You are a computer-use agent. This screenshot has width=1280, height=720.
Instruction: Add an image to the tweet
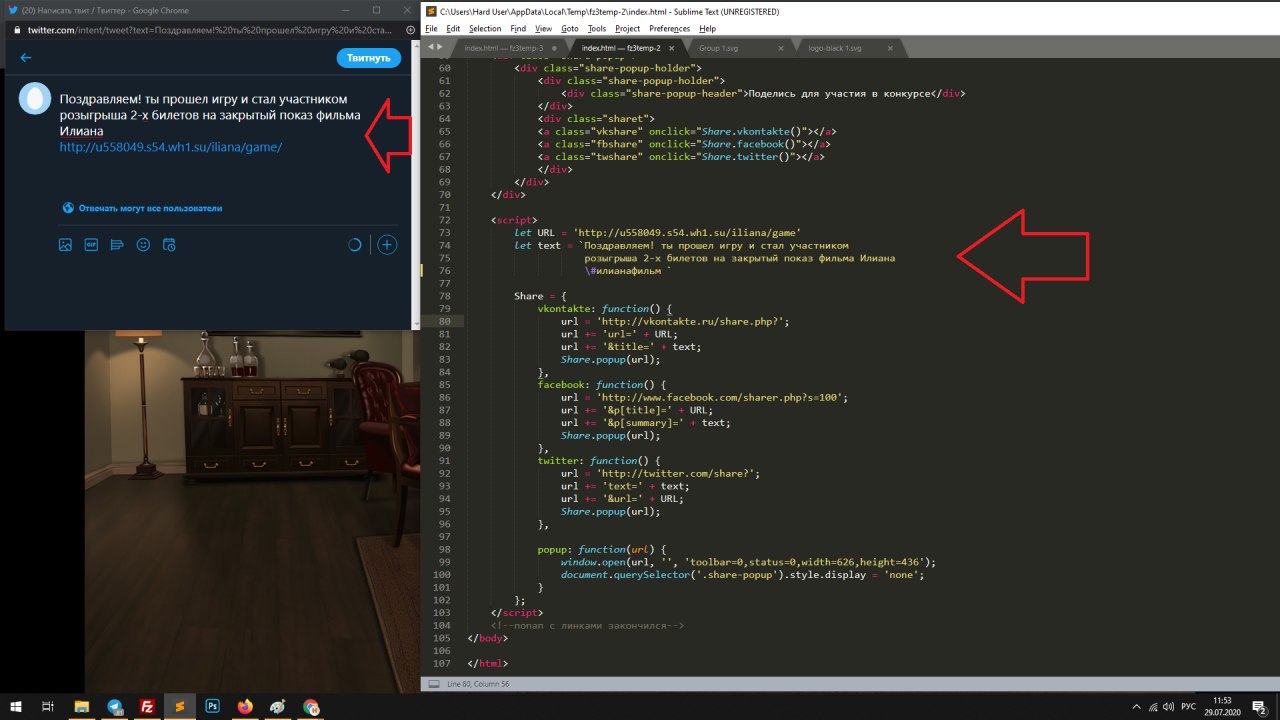(x=65, y=244)
